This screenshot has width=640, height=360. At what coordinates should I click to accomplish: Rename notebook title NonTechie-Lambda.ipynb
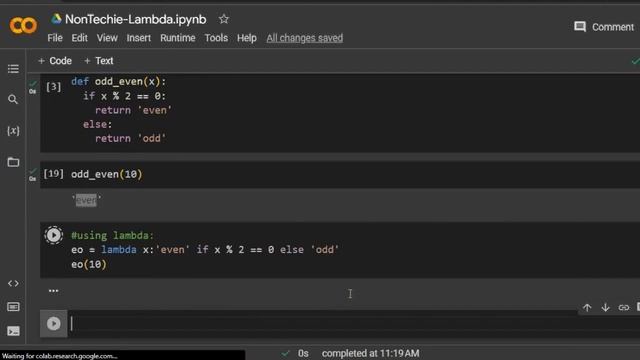tap(136, 19)
